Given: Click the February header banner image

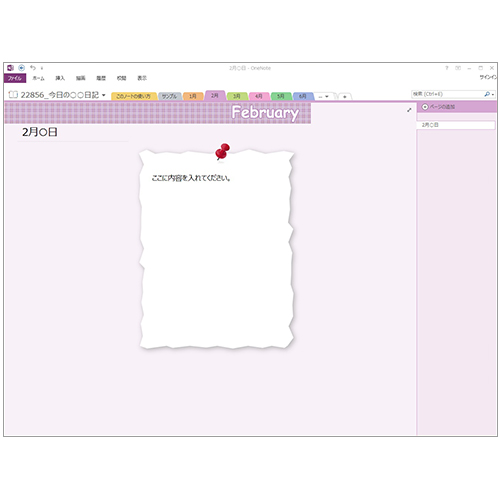Looking at the screenshot, I should [x=158, y=113].
